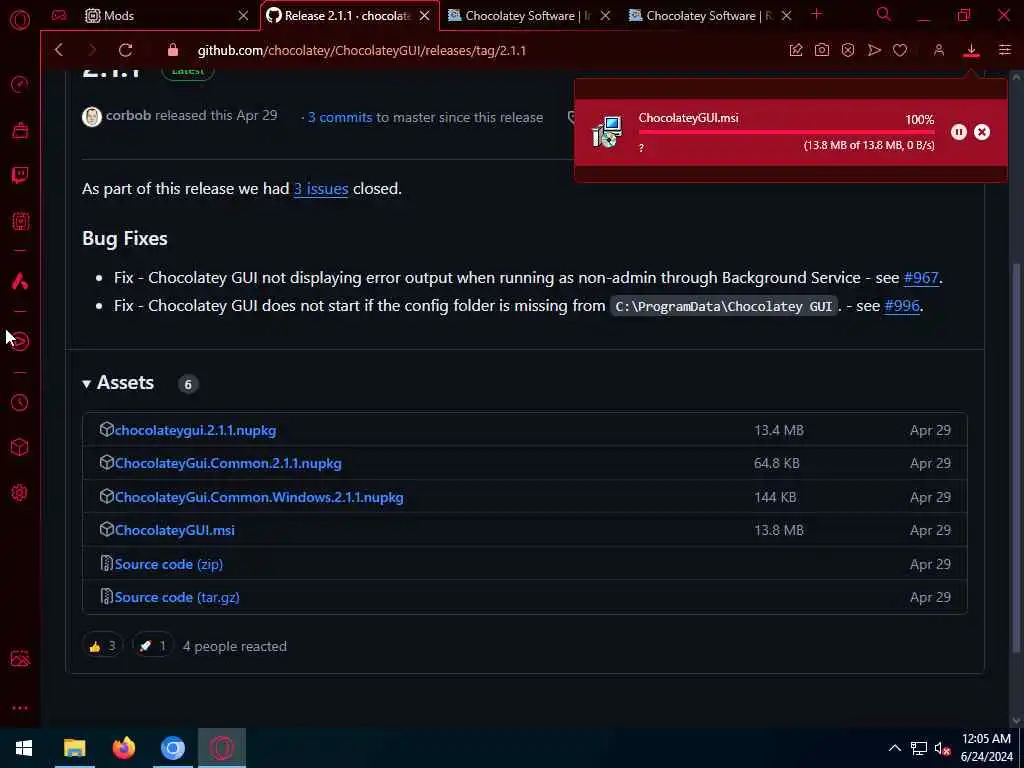Go back to the previous page
This screenshot has width=1024, height=768.
[x=59, y=50]
